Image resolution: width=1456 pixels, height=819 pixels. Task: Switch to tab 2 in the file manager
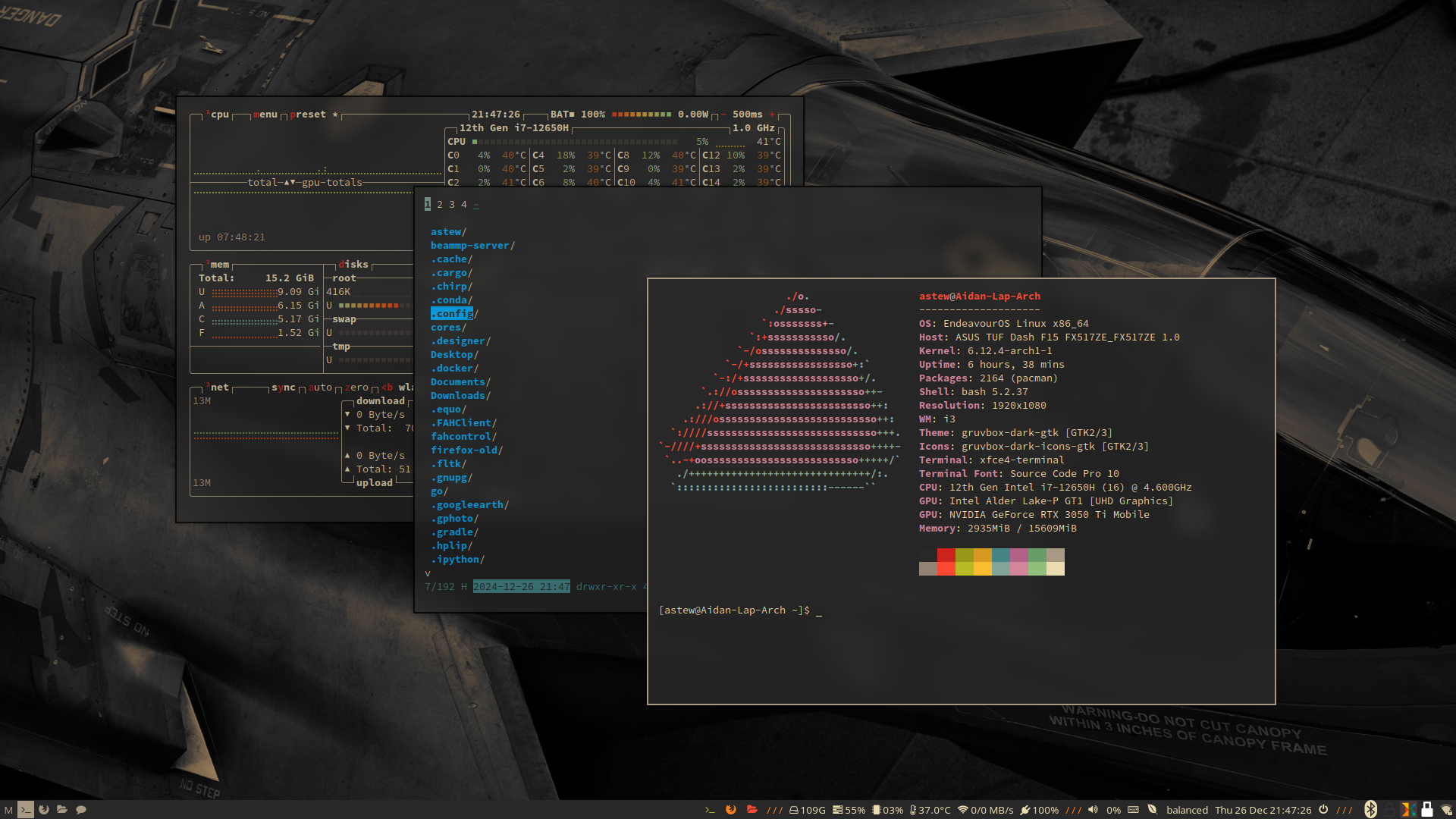438,204
